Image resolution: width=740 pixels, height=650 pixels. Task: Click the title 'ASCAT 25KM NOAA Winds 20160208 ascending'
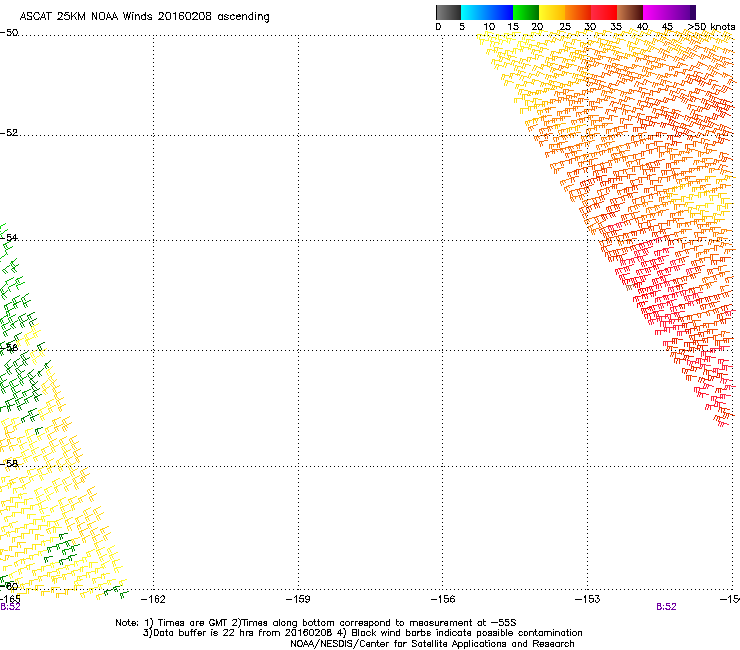[144, 17]
